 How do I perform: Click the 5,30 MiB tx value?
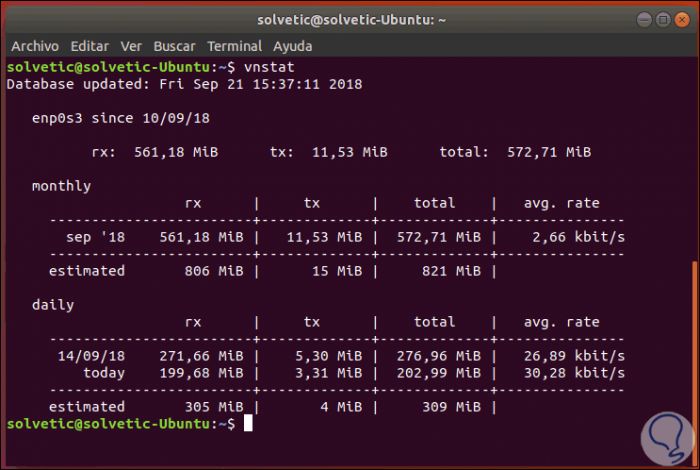[x=329, y=356]
